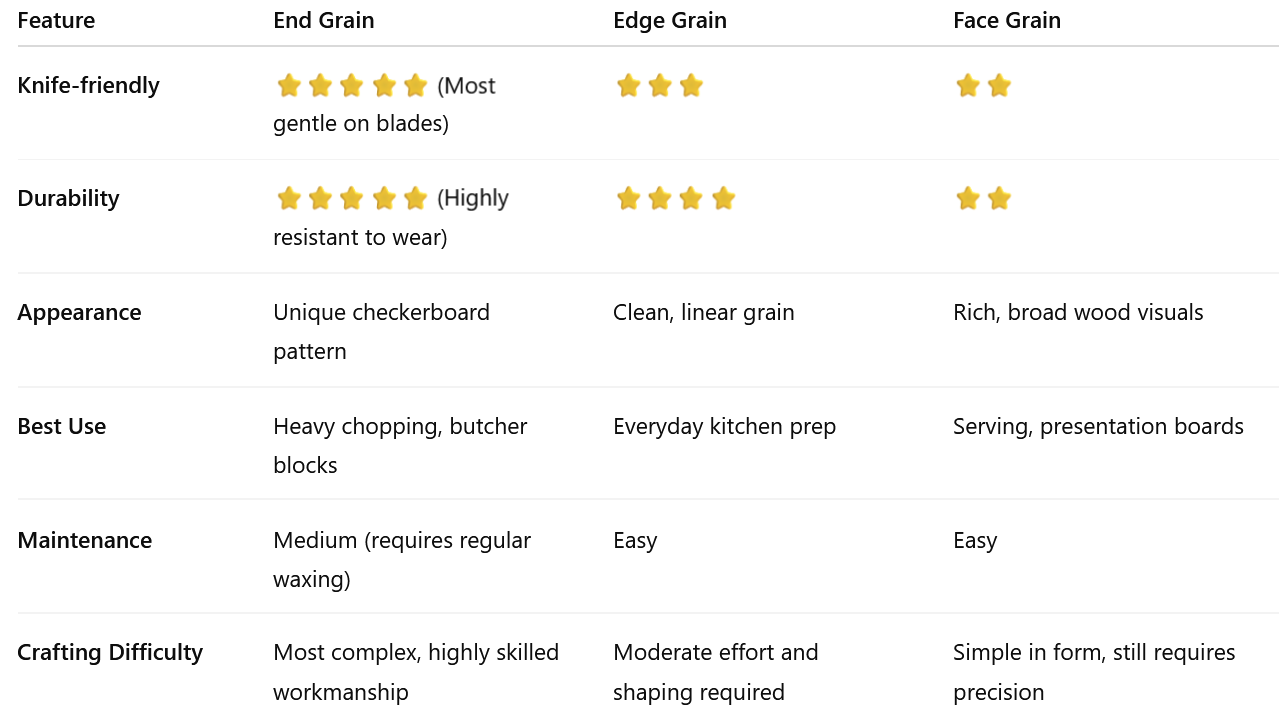The image size is (1282, 727).
Task: Click the third star in Edge Grain Knife-friendly rating
Action: 691,86
